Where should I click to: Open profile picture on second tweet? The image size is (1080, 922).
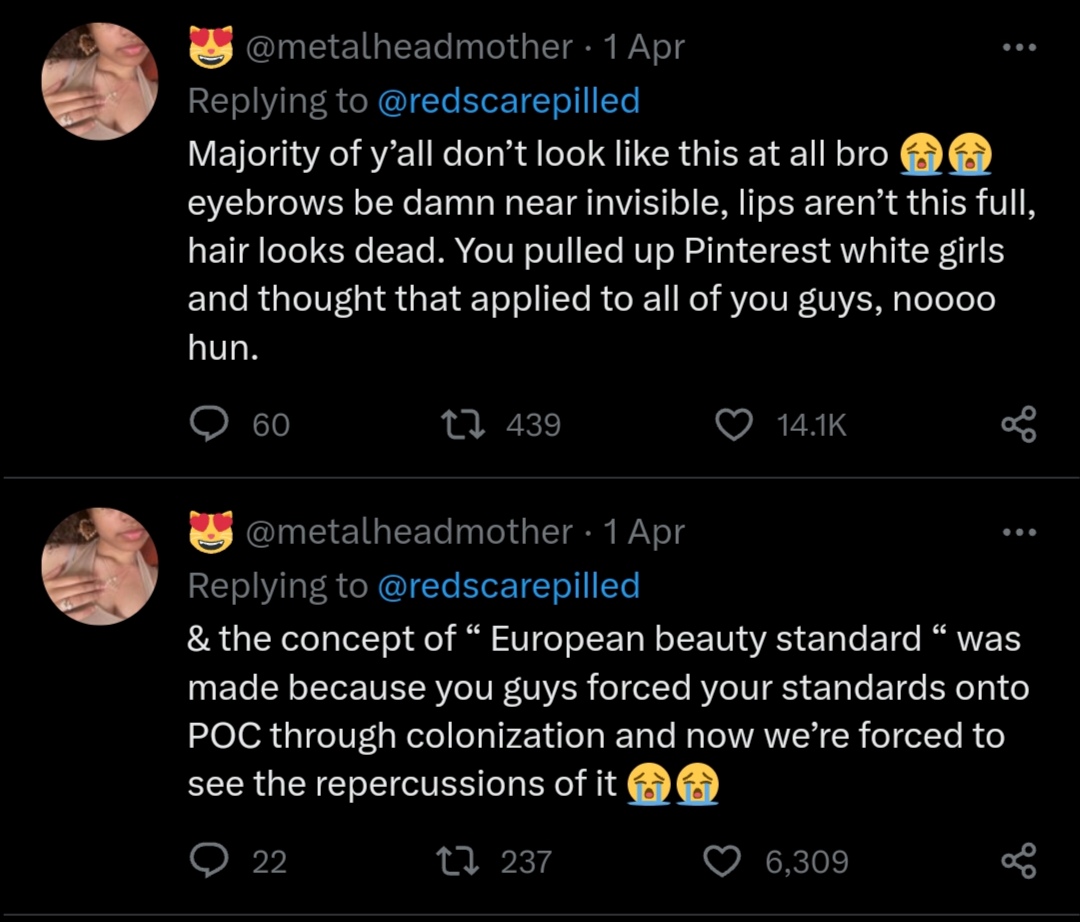[x=100, y=566]
